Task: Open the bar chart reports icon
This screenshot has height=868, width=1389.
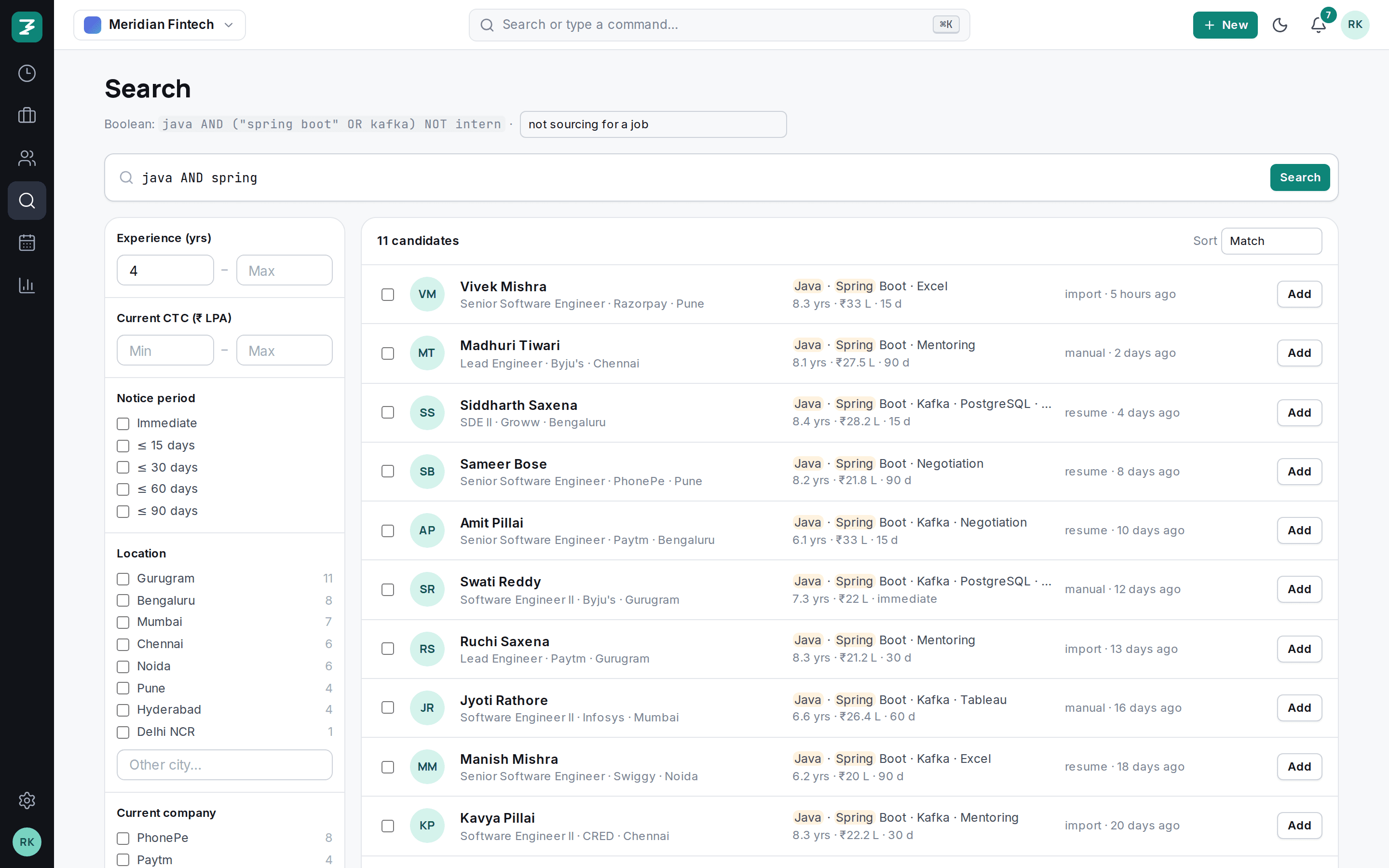Action: [x=27, y=285]
